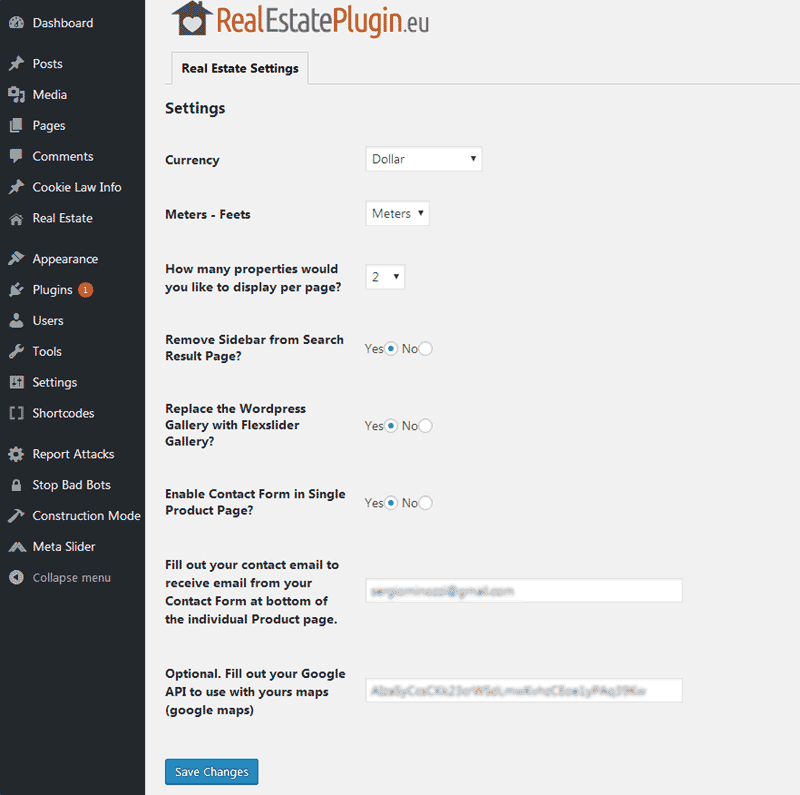Click the Collapse menu arrow icon
Image resolution: width=800 pixels, height=795 pixels.
coord(16,577)
